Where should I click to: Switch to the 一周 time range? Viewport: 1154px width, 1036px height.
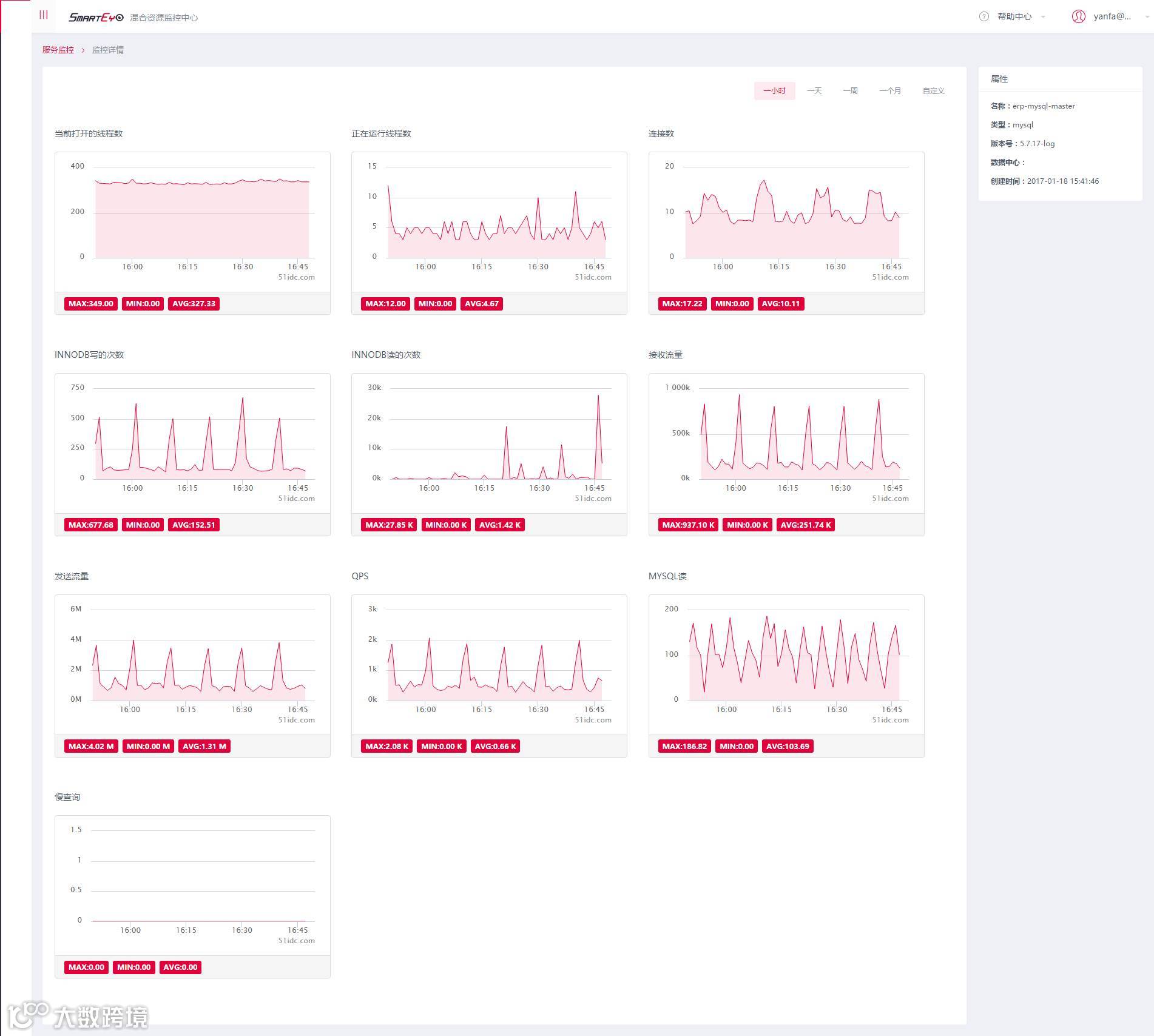[850, 91]
